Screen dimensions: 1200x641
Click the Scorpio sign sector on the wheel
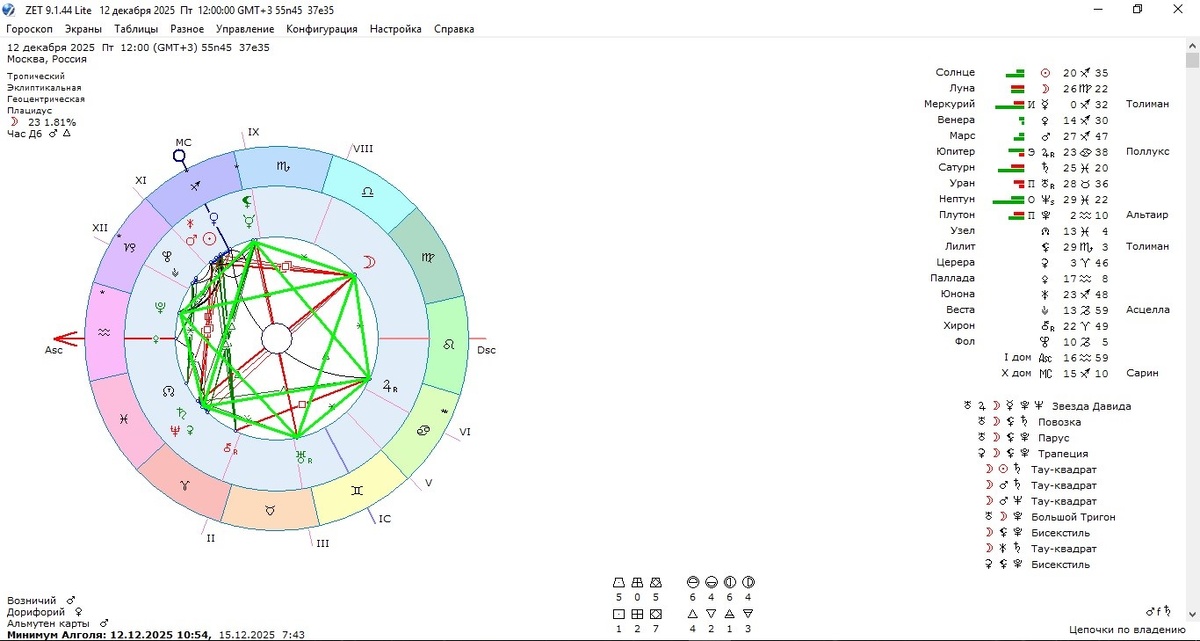point(285,167)
